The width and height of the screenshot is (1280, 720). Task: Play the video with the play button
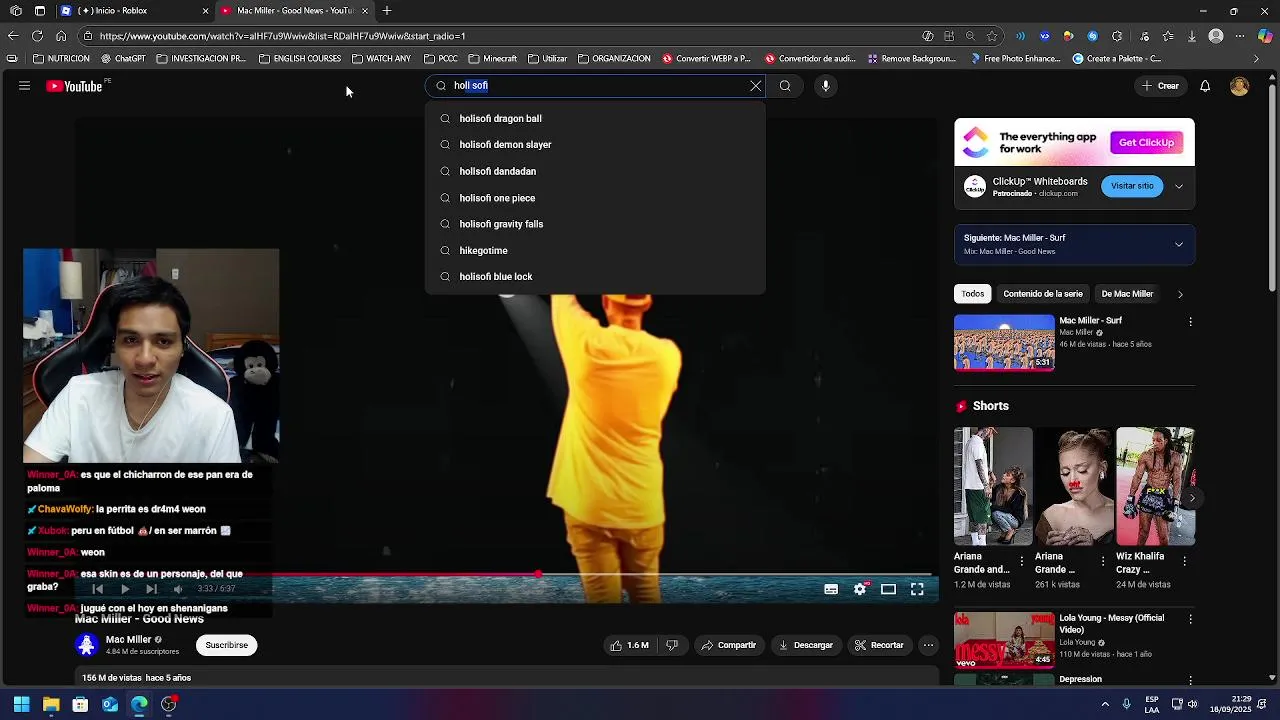(x=124, y=589)
